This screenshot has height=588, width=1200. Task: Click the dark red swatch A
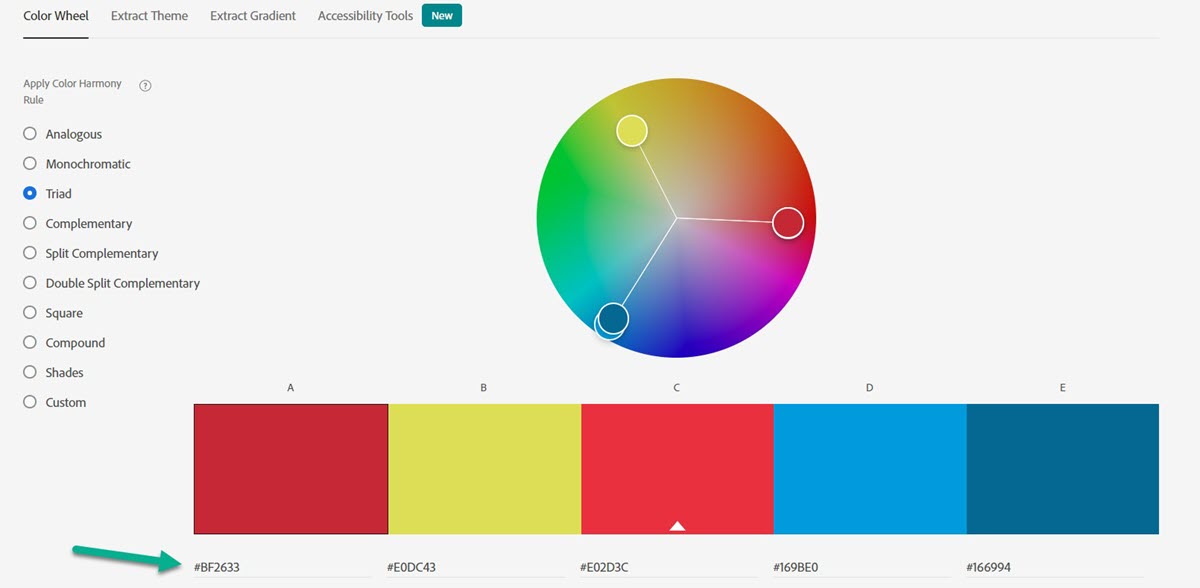point(291,469)
